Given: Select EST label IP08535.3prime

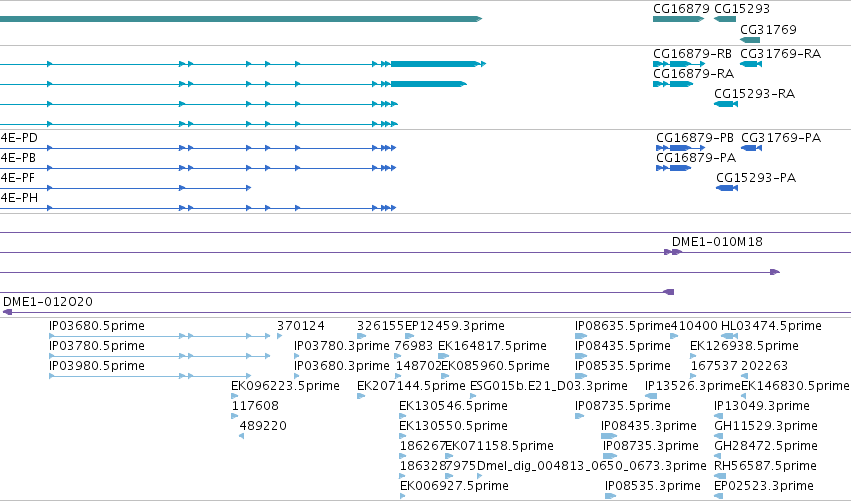Looking at the screenshot, I should 653,486.
